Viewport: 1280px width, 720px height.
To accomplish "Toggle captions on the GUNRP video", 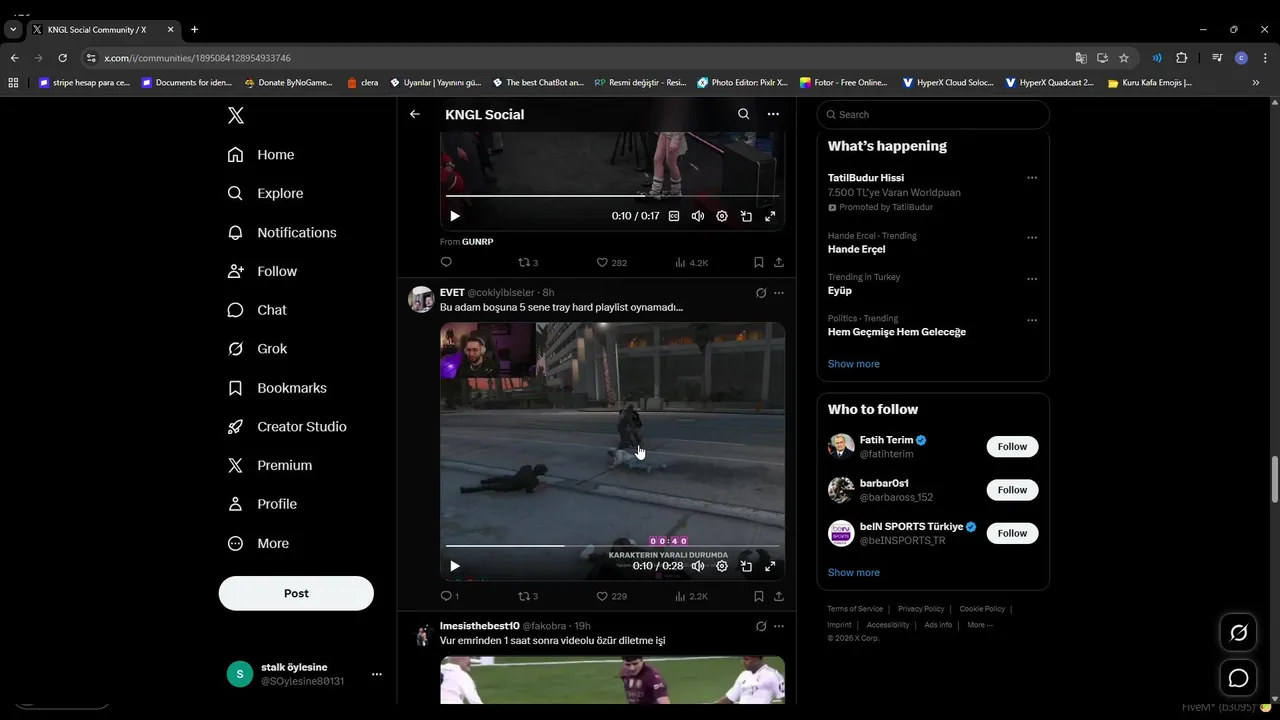I will [674, 216].
